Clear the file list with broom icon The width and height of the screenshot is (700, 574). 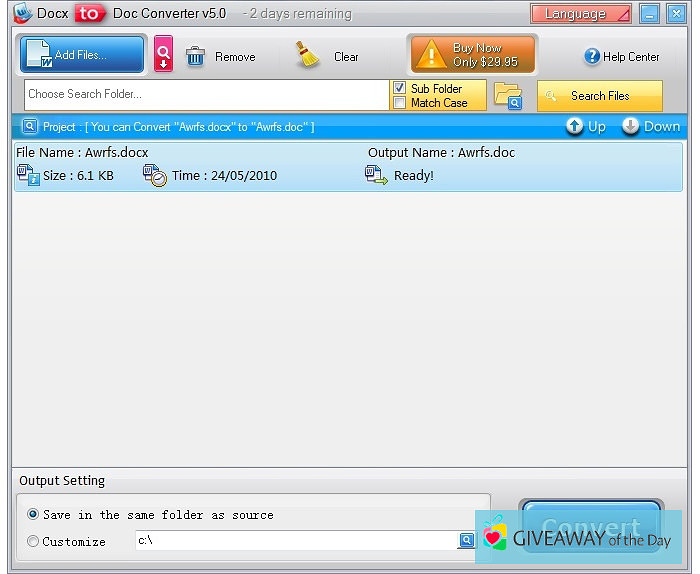(x=327, y=57)
